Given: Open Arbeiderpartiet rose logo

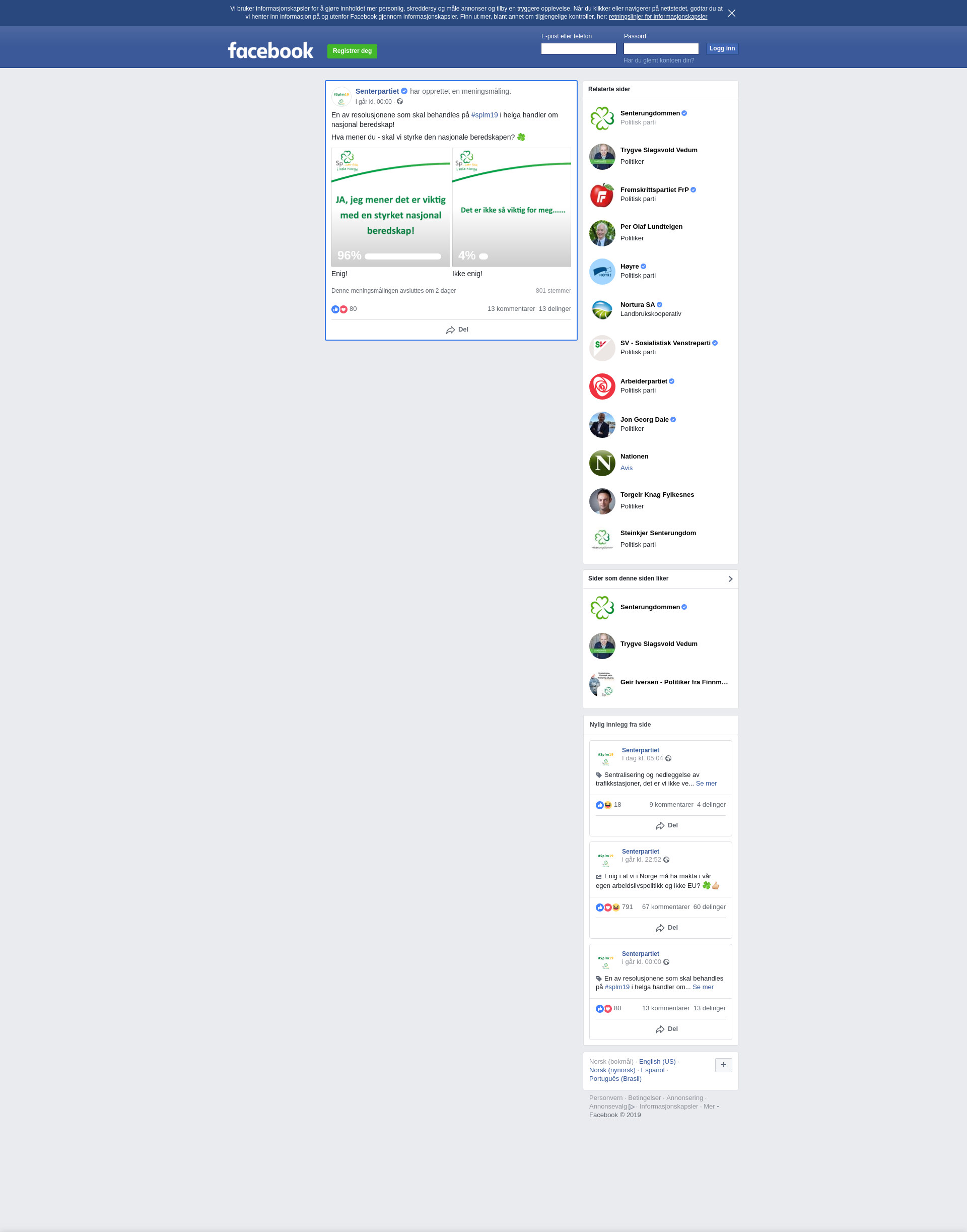Looking at the screenshot, I should point(602,386).
